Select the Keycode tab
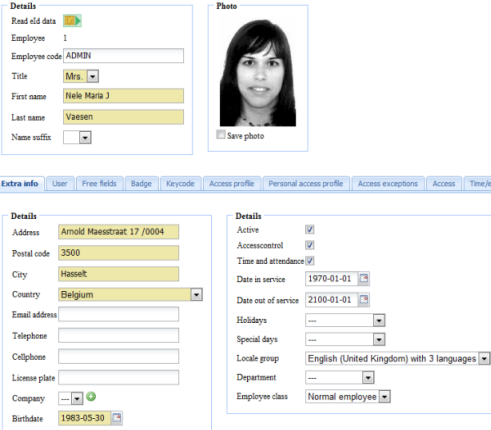Screen dimensions: 491x430 click(x=180, y=184)
